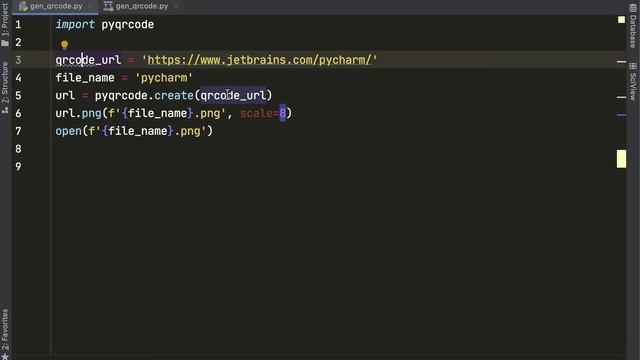Viewport: 640px width, 360px height.
Task: Click the 'pycharm' string literal
Action: tap(164, 78)
